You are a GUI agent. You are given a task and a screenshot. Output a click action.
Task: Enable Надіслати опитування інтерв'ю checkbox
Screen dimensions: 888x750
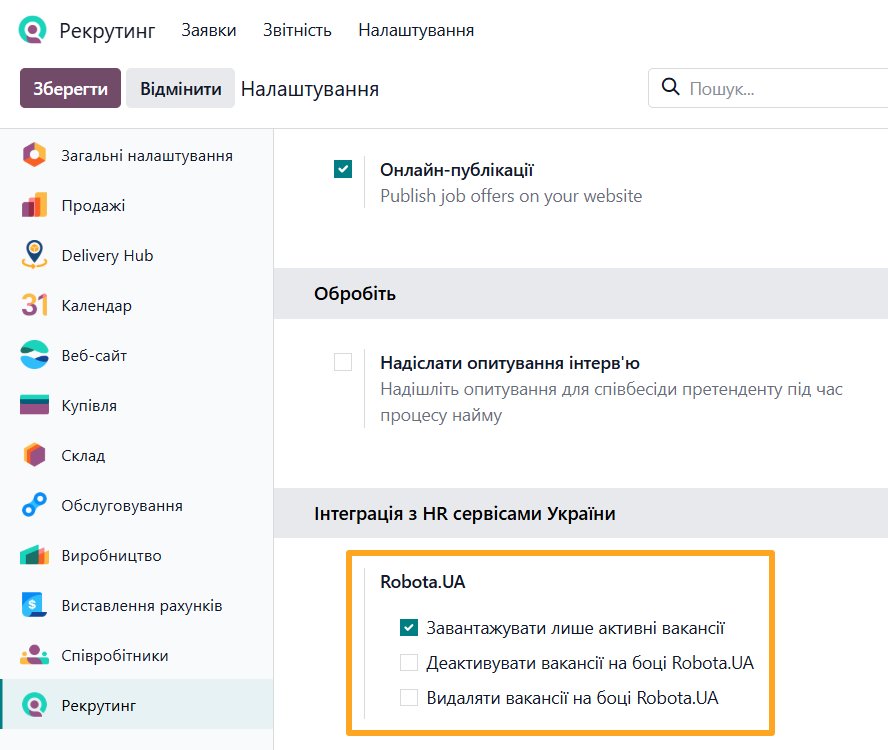[343, 361]
